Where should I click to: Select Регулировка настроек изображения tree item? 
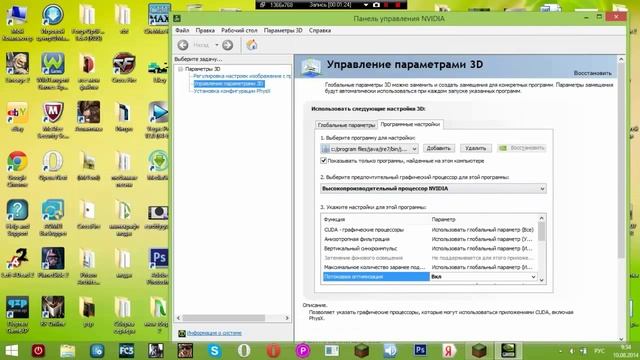click(x=242, y=76)
